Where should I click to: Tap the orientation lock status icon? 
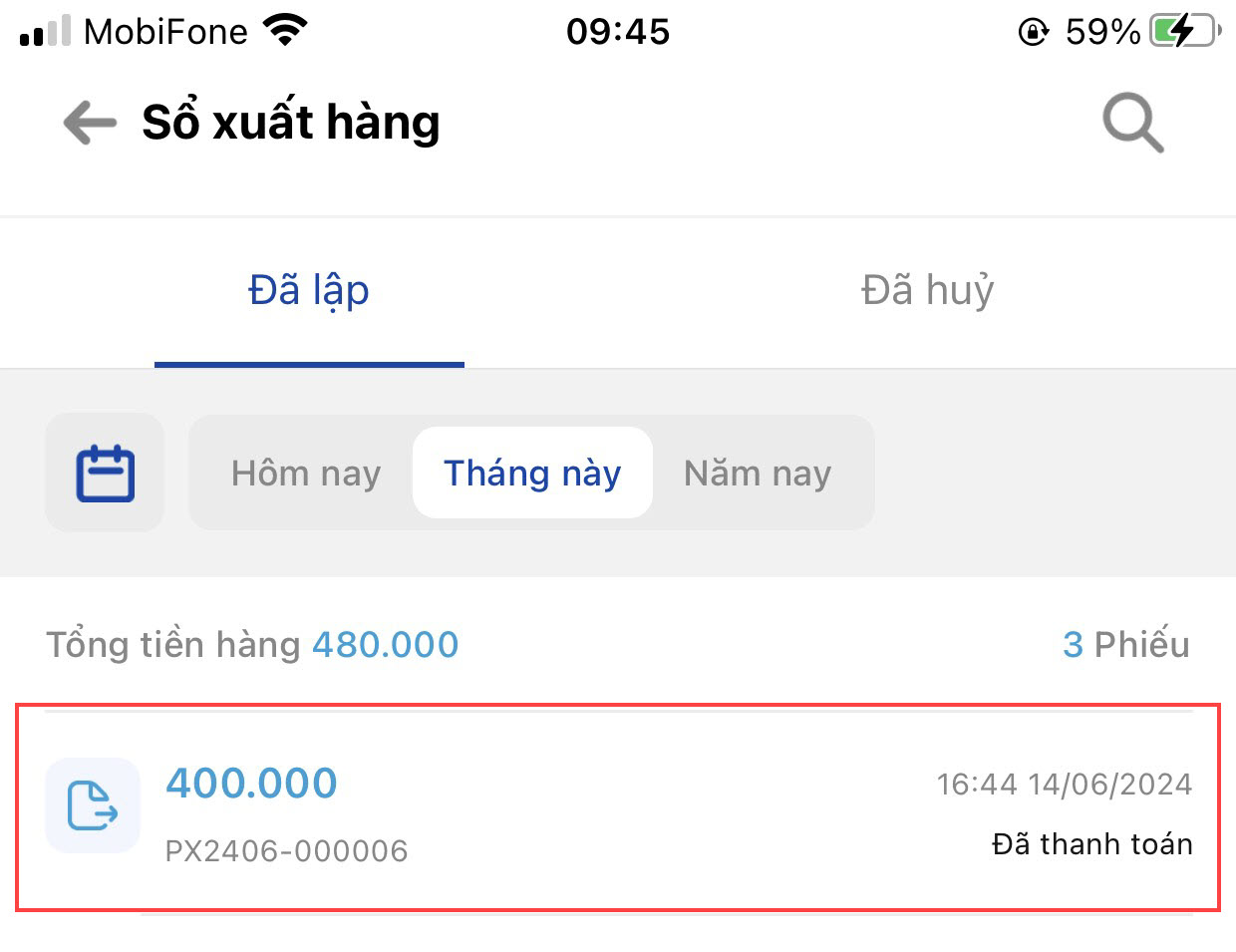click(x=1033, y=32)
